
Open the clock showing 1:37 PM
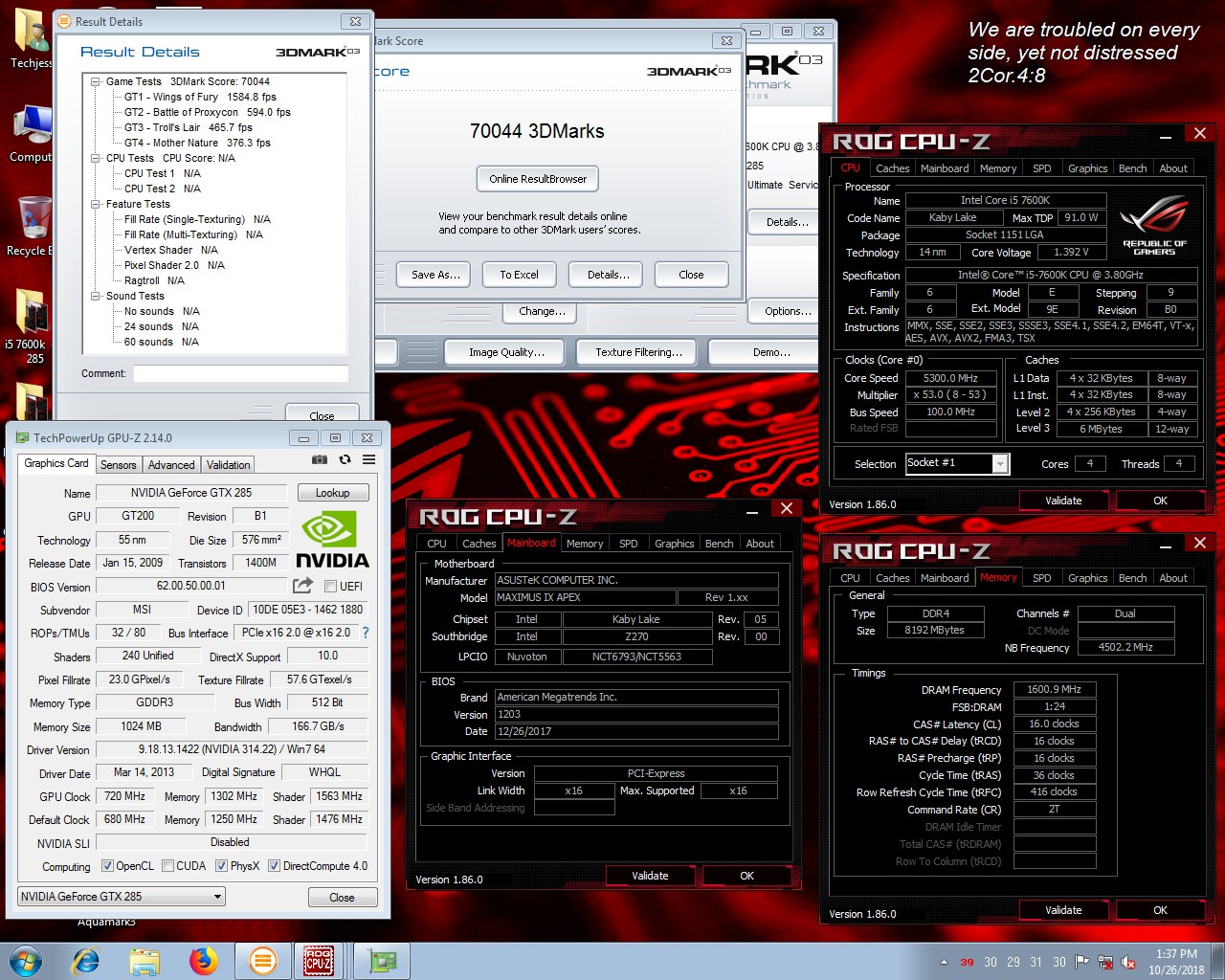coord(1176,962)
